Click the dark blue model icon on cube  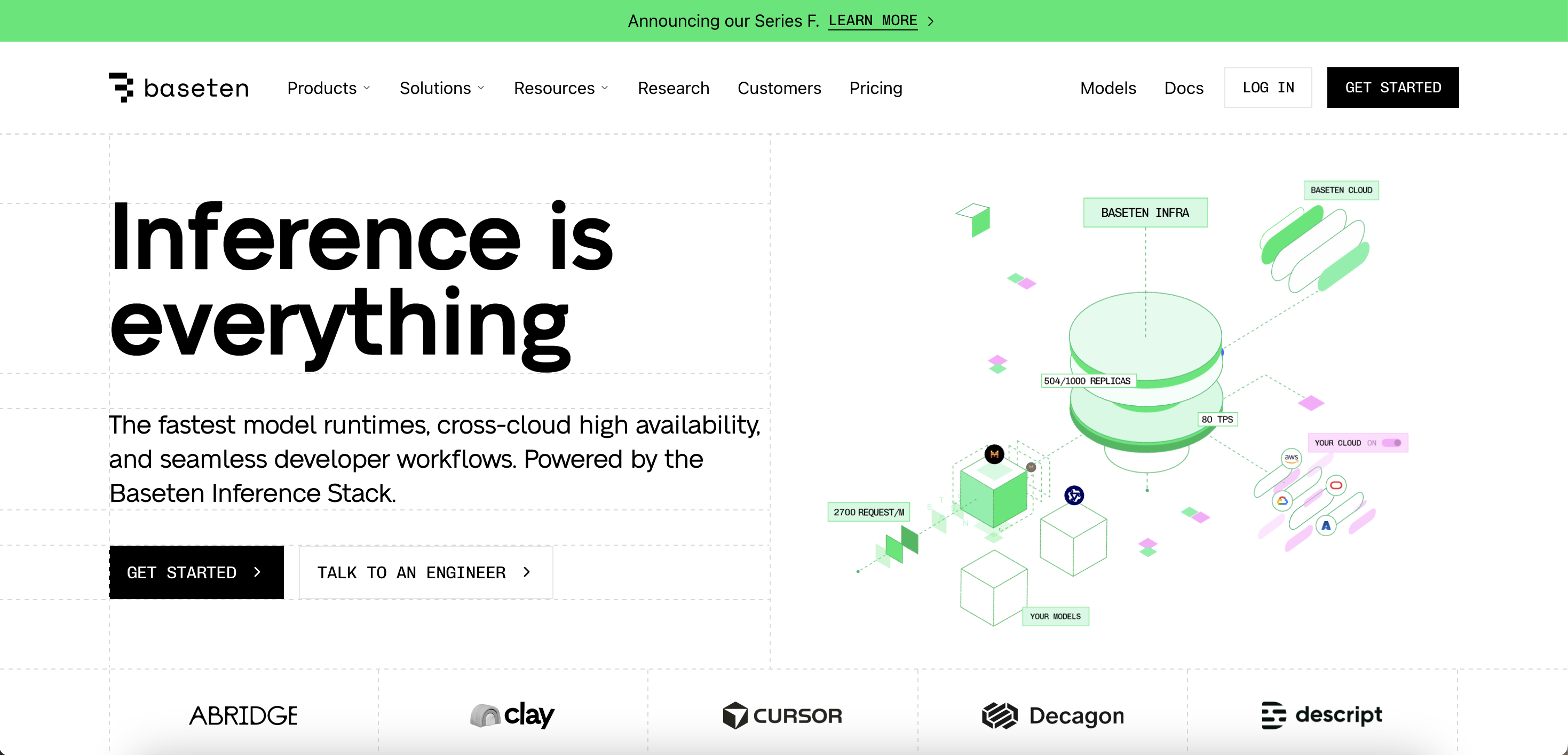[1074, 495]
